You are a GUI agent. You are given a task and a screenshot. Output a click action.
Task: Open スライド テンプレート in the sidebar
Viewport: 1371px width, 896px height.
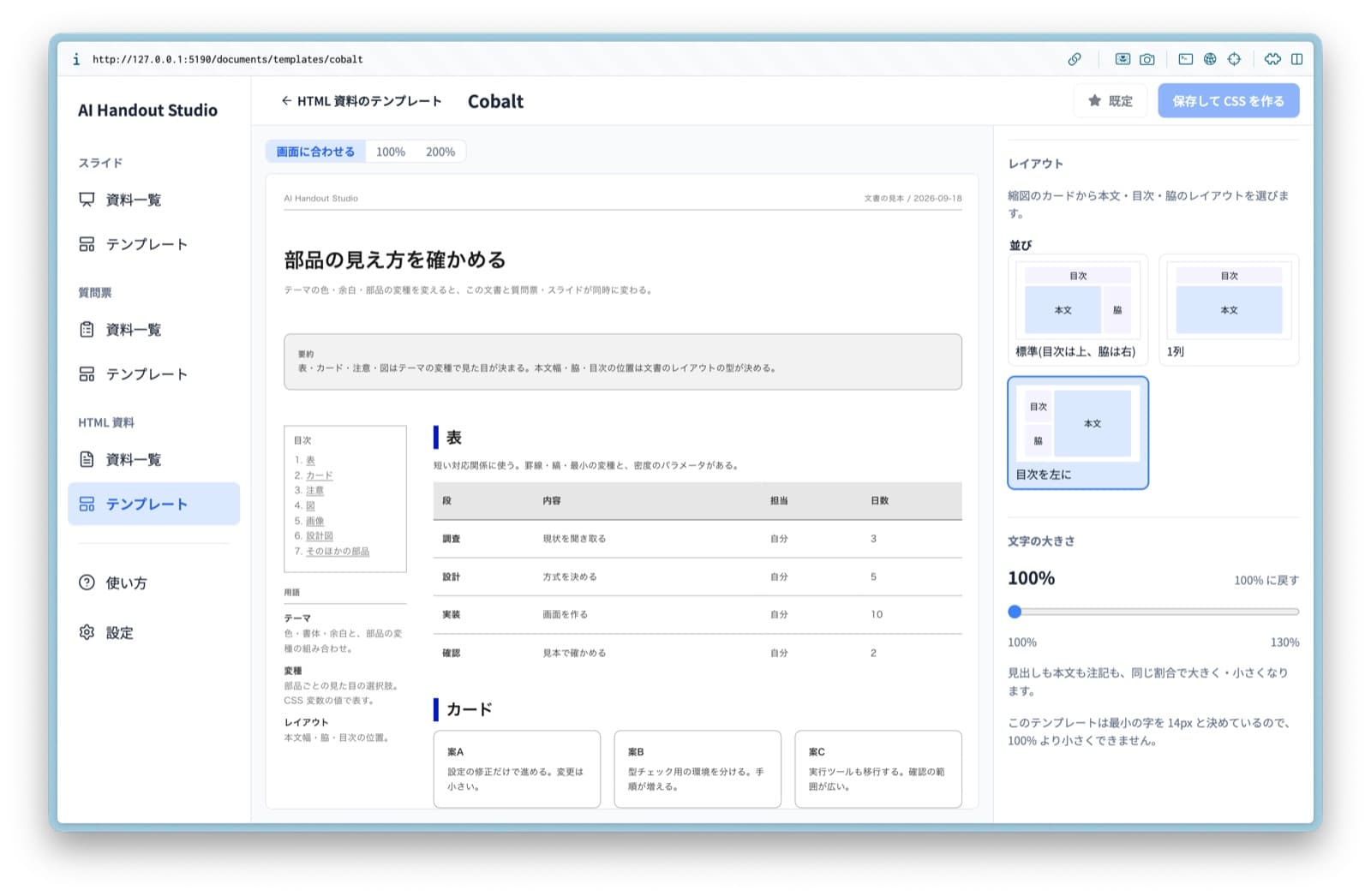pyautogui.click(x=153, y=244)
